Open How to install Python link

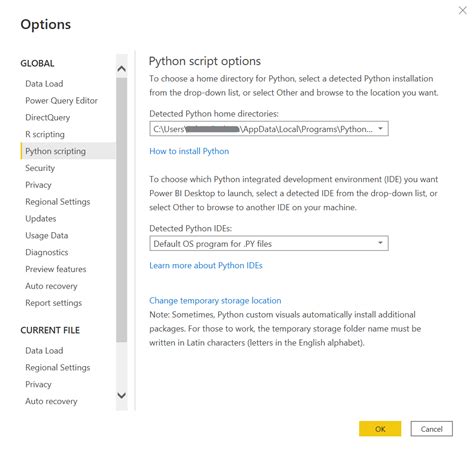click(x=189, y=151)
